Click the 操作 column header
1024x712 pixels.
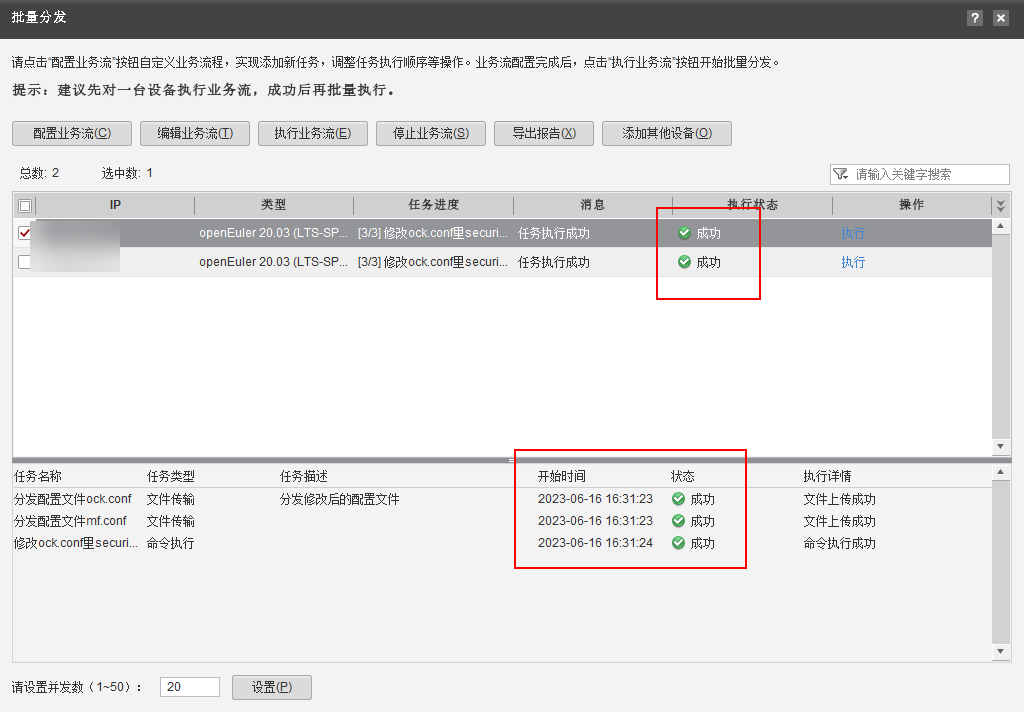point(912,205)
